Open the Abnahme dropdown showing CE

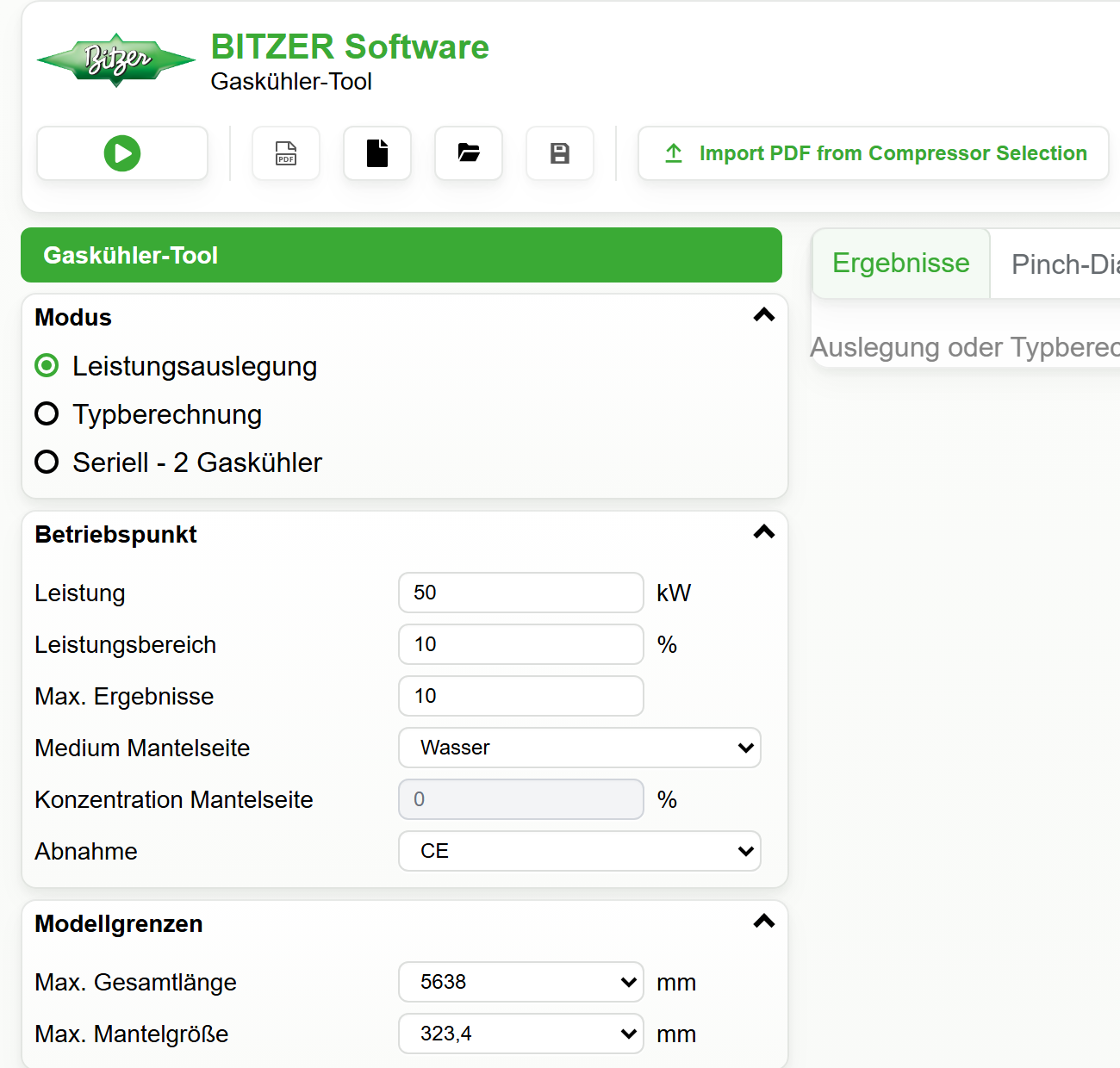pos(580,851)
